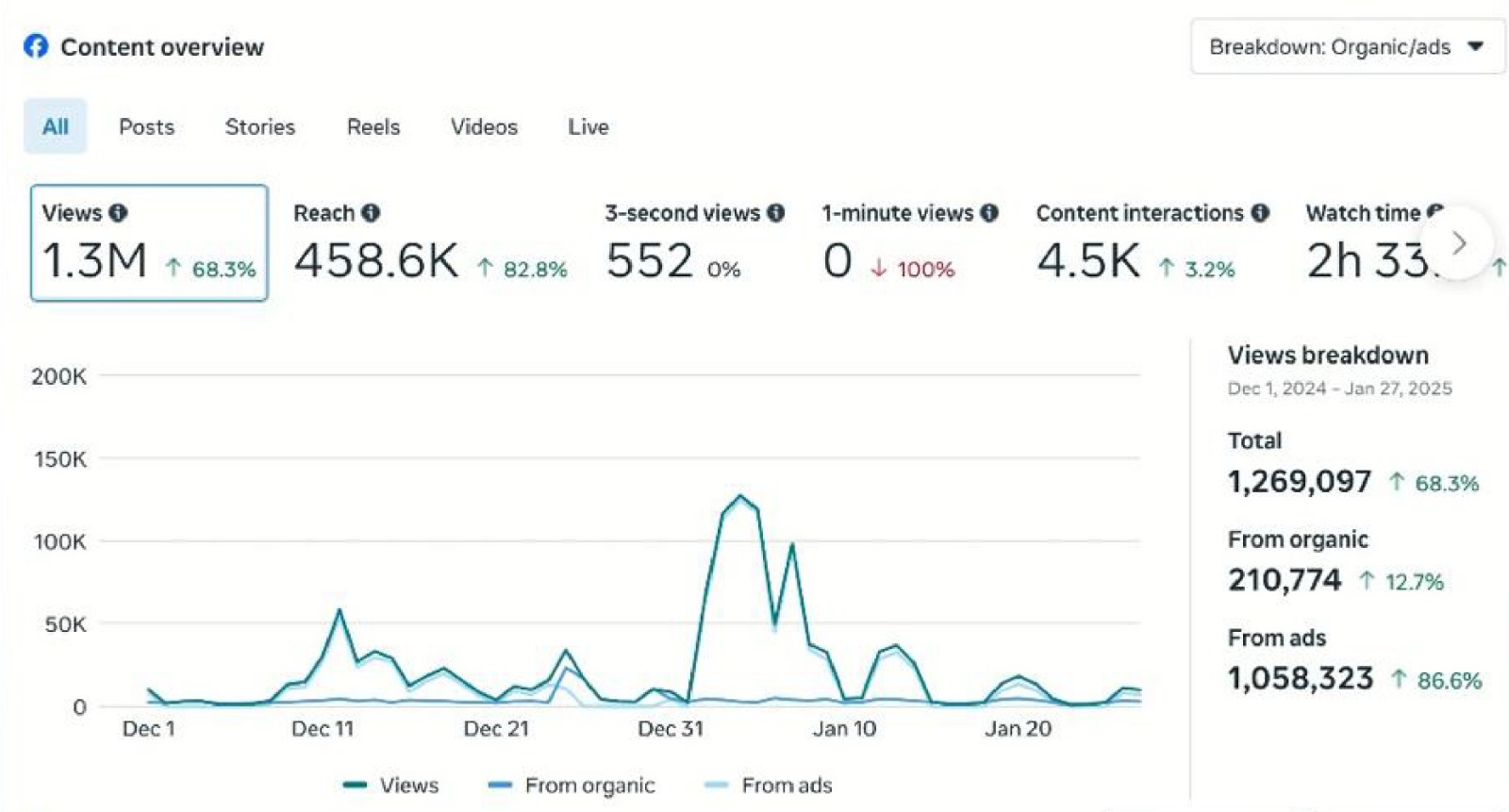Click the info icon beside Reach
This screenshot has height=812, width=1509.
click(371, 213)
